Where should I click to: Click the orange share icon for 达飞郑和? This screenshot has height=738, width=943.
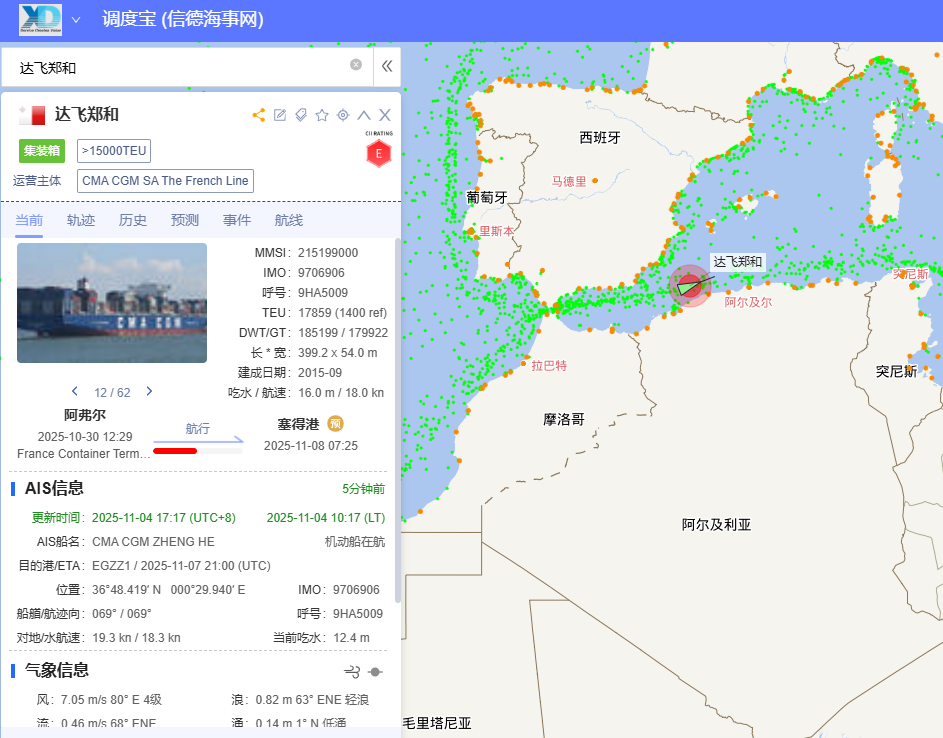coord(259,115)
